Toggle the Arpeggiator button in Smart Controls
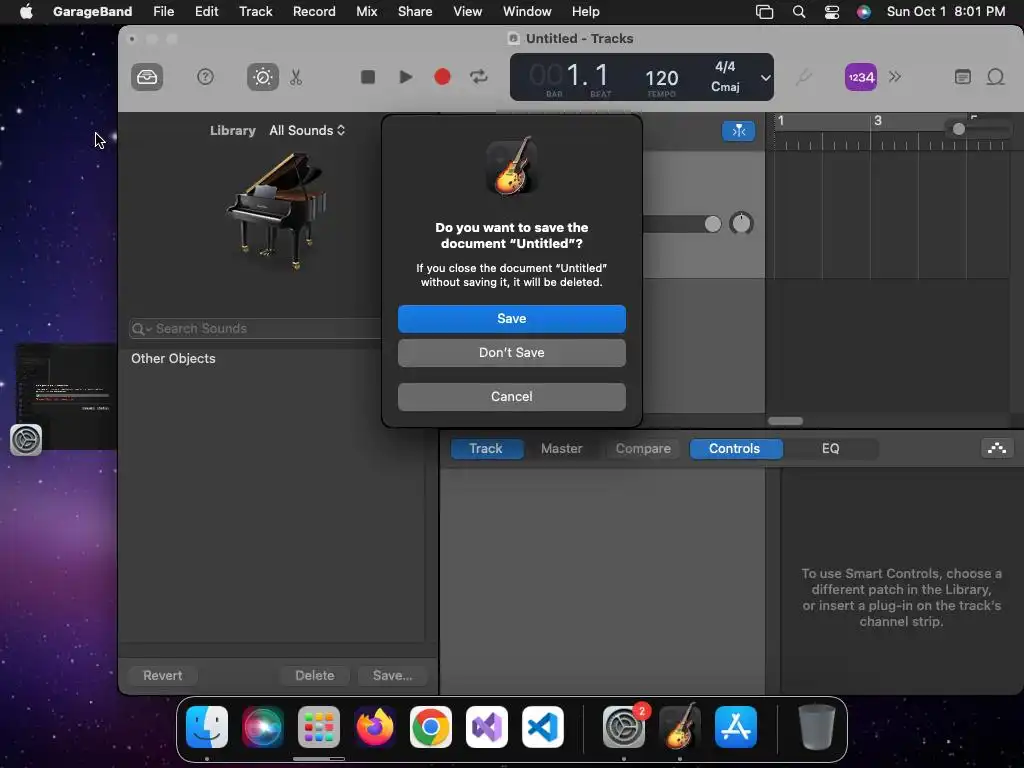 [x=997, y=448]
